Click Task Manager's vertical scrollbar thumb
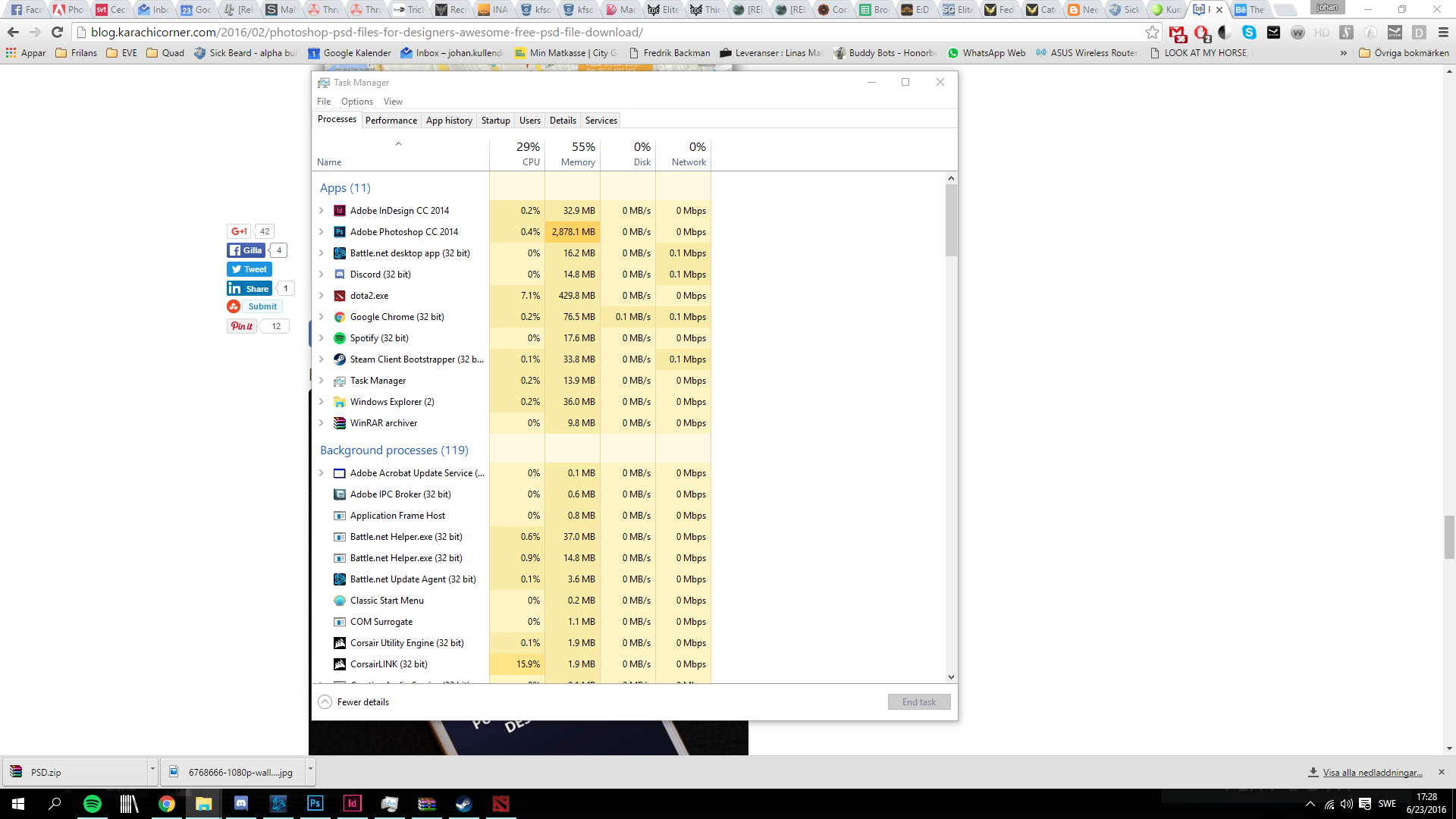 tap(951, 220)
